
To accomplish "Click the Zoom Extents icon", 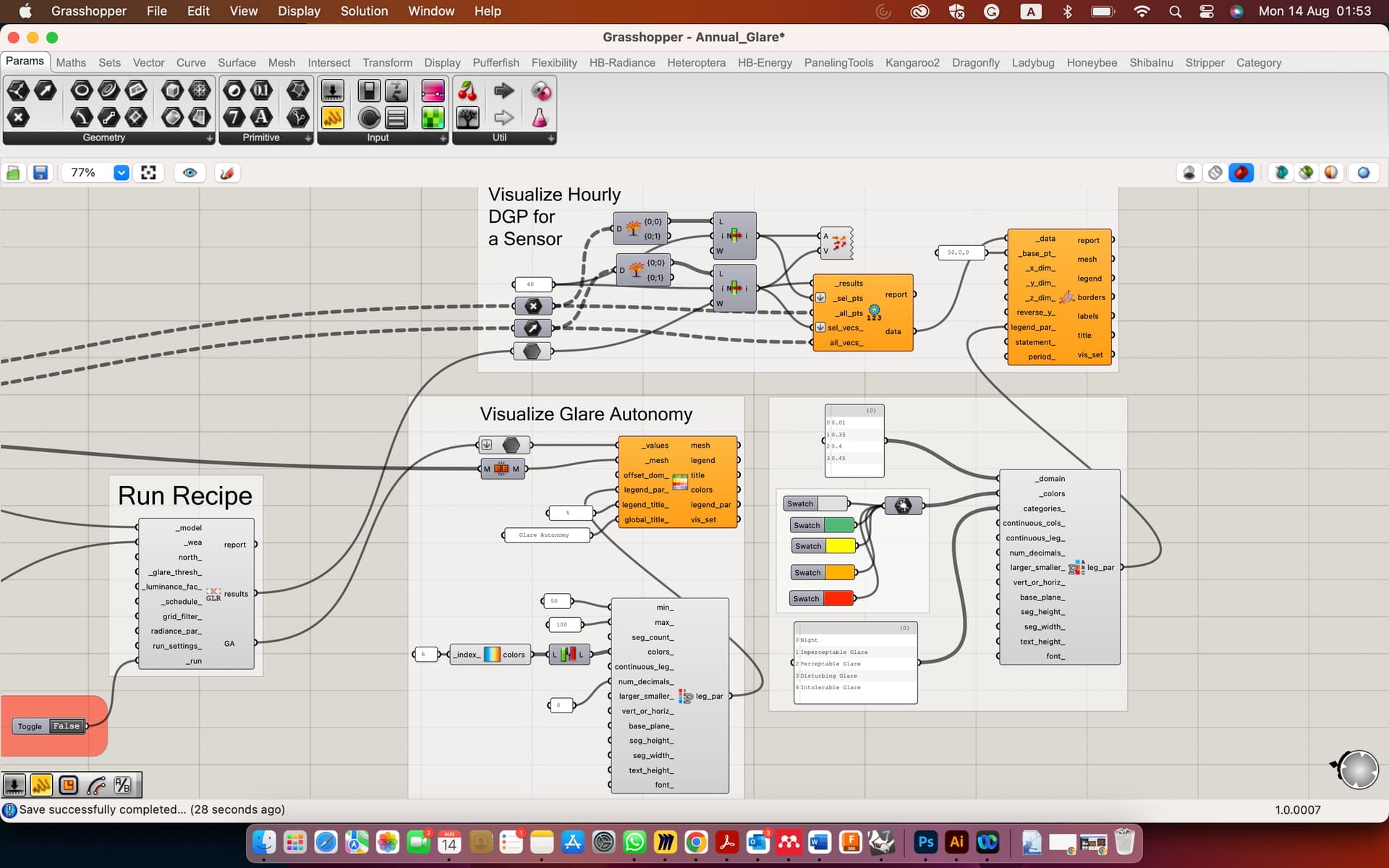I will (x=148, y=173).
